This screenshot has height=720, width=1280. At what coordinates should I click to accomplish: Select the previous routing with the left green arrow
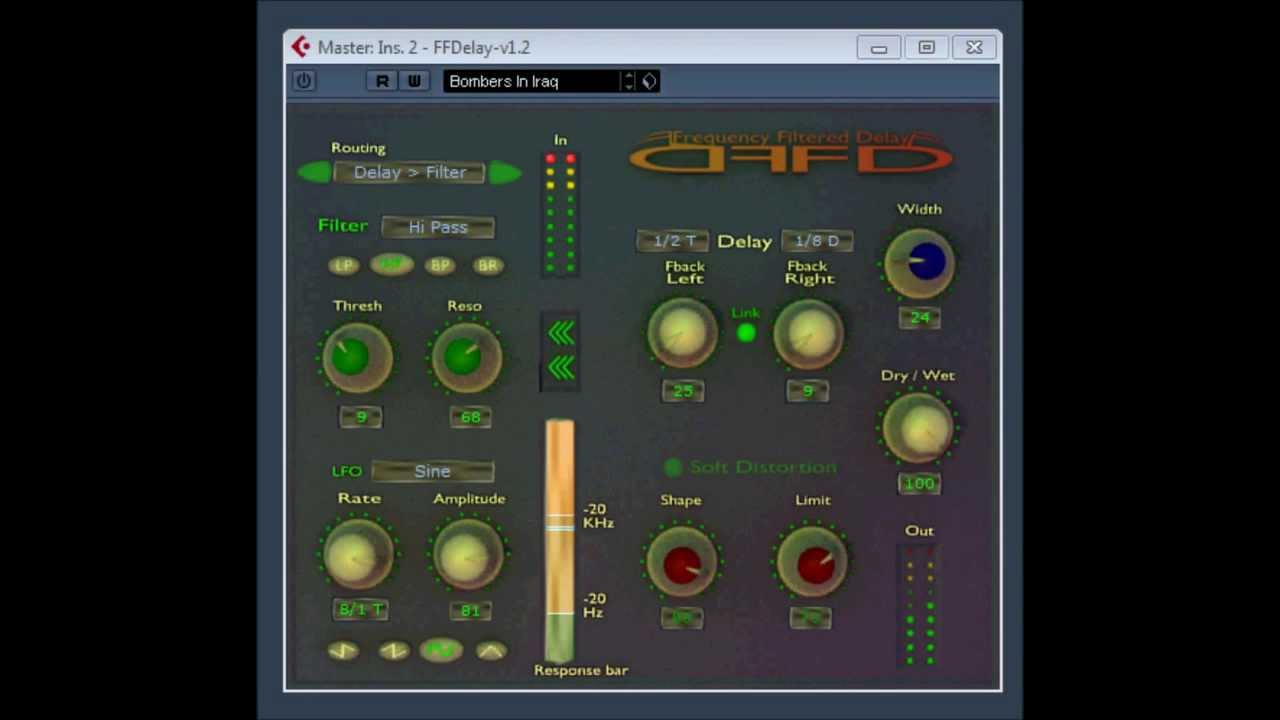[x=314, y=172]
